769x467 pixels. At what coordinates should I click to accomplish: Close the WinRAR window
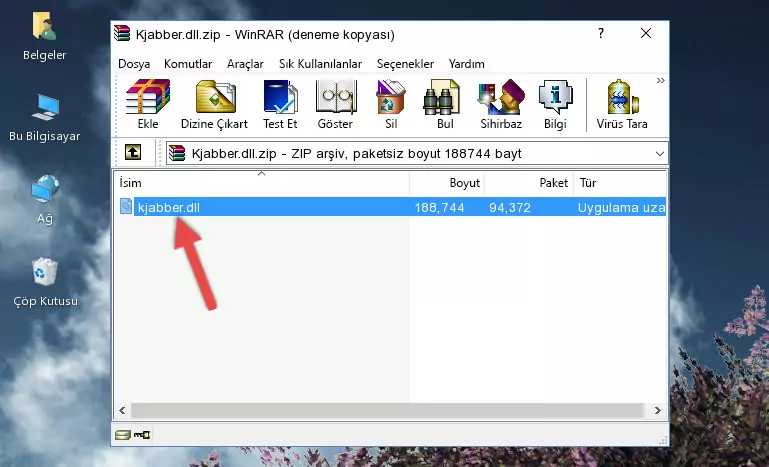[x=646, y=33]
